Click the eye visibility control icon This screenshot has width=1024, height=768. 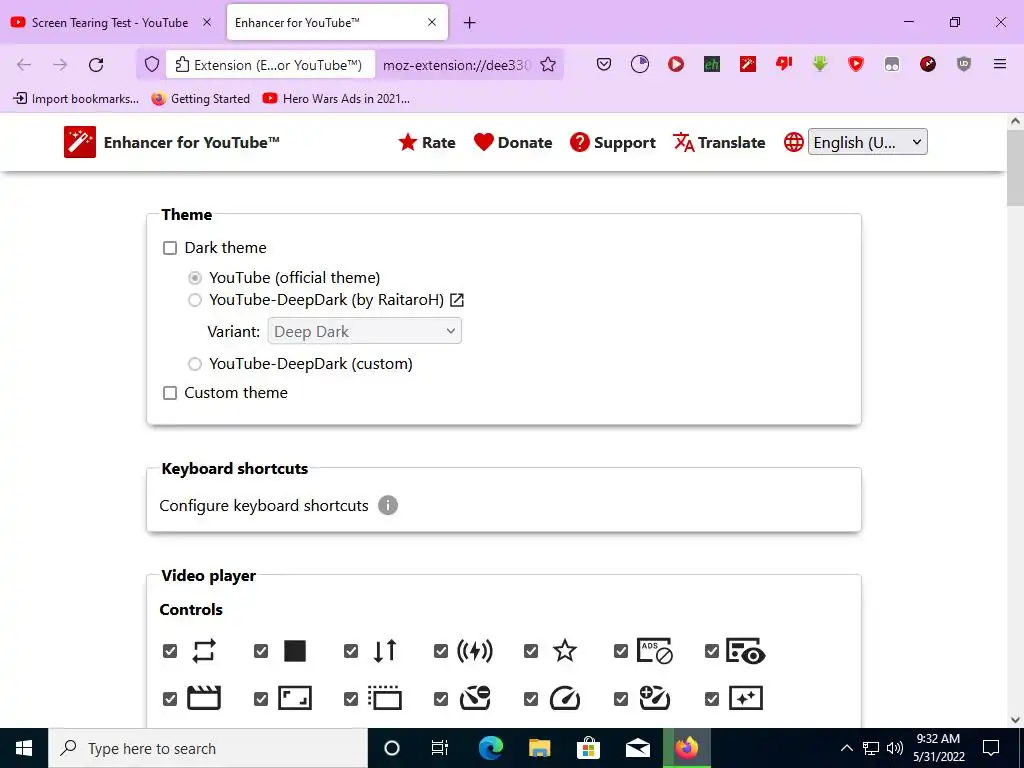746,651
